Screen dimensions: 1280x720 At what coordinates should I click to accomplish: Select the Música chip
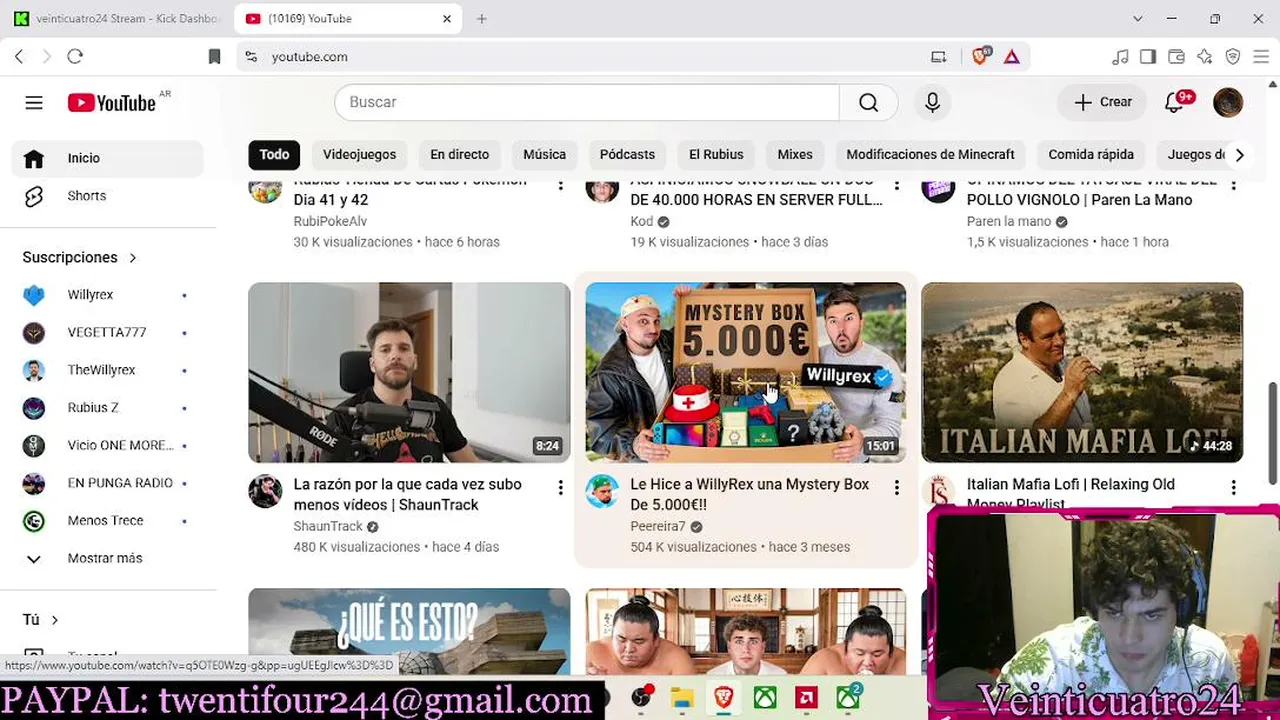click(x=544, y=155)
